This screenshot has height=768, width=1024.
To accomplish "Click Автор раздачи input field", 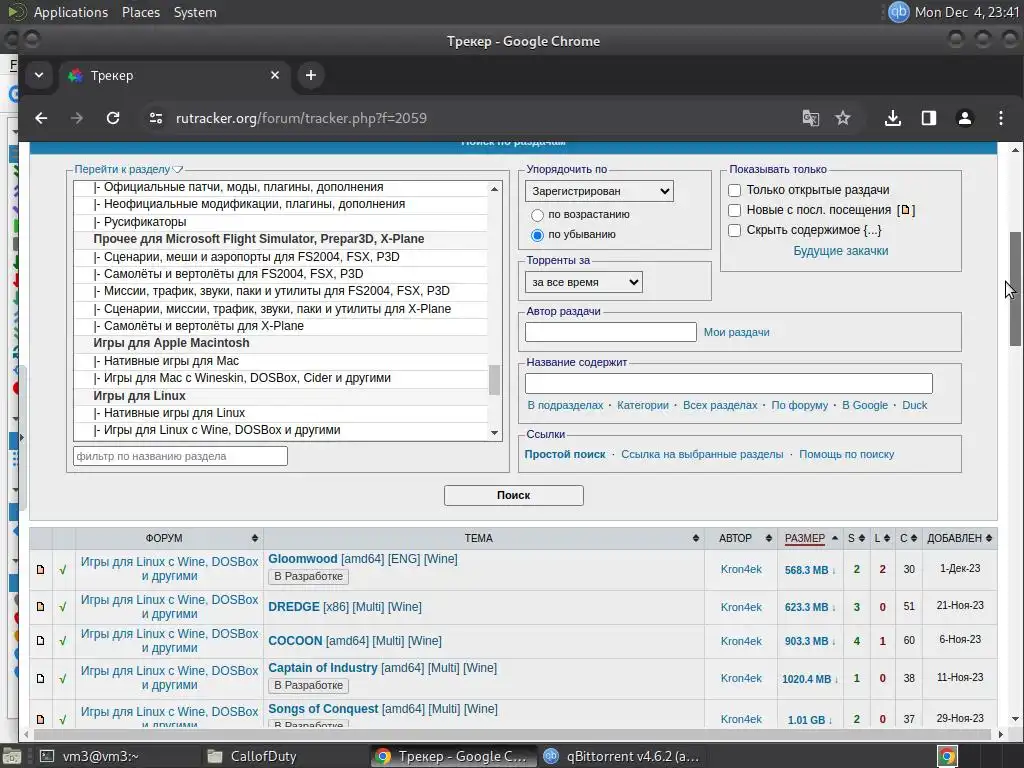I will (611, 332).
